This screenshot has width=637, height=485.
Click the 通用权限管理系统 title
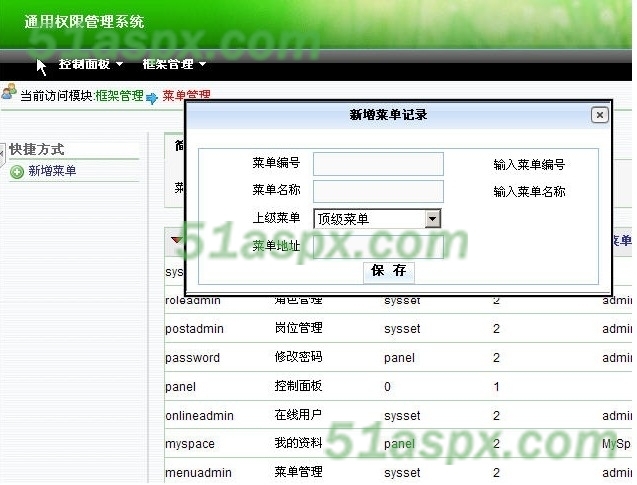[x=84, y=22]
